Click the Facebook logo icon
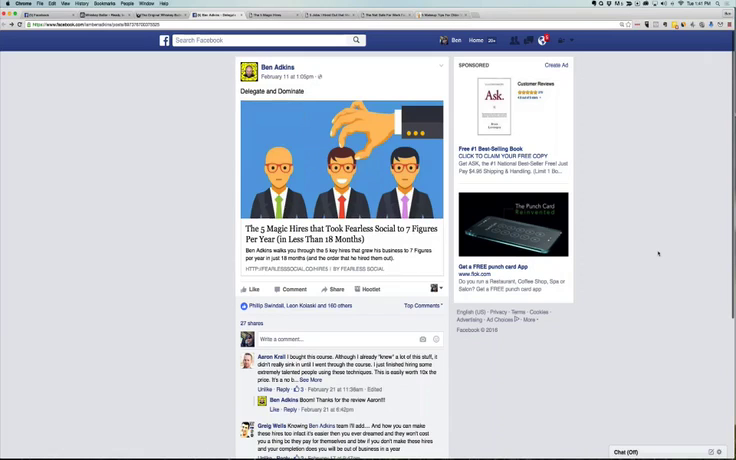The image size is (736, 460). pos(164,40)
